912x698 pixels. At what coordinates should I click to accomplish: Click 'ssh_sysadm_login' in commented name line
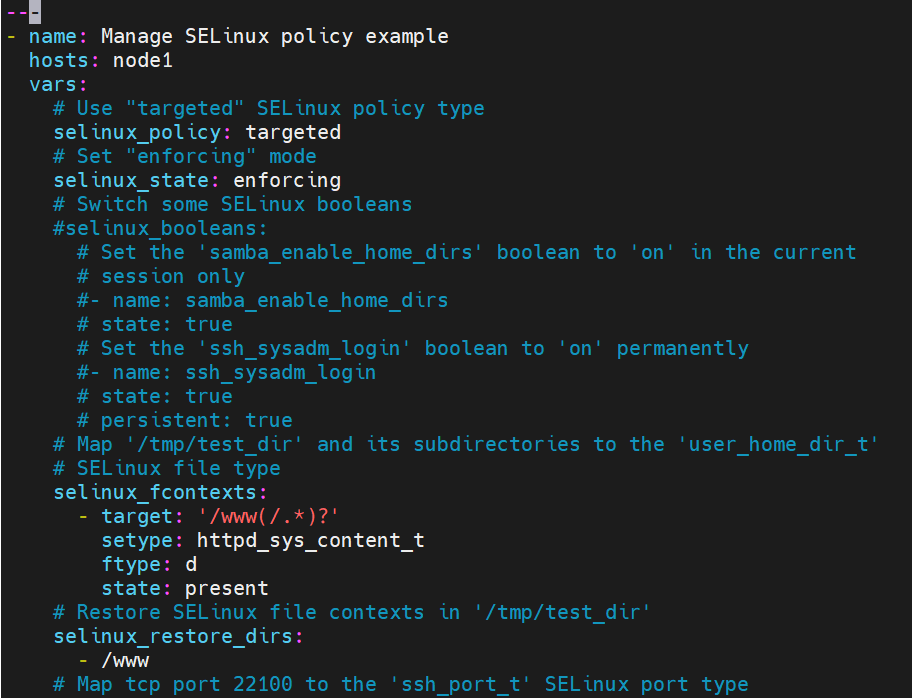(x=281, y=373)
